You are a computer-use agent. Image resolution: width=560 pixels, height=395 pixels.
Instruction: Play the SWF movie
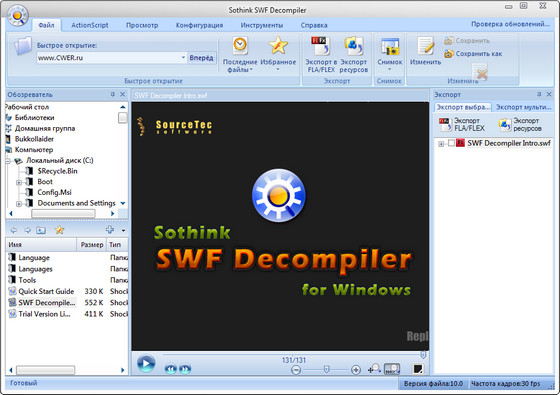(146, 364)
